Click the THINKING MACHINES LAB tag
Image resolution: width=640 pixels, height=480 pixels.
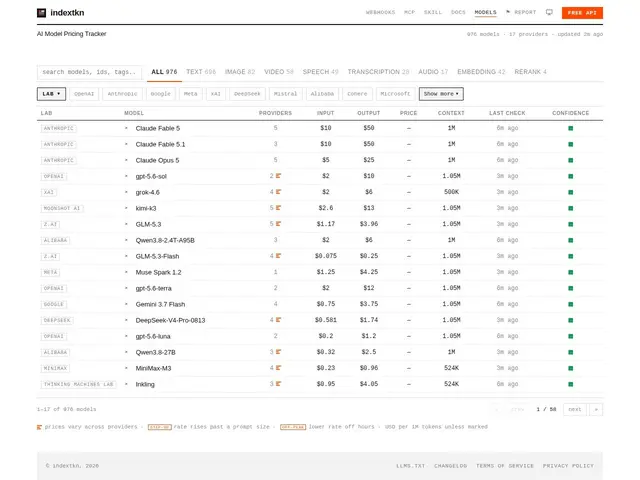click(78, 384)
